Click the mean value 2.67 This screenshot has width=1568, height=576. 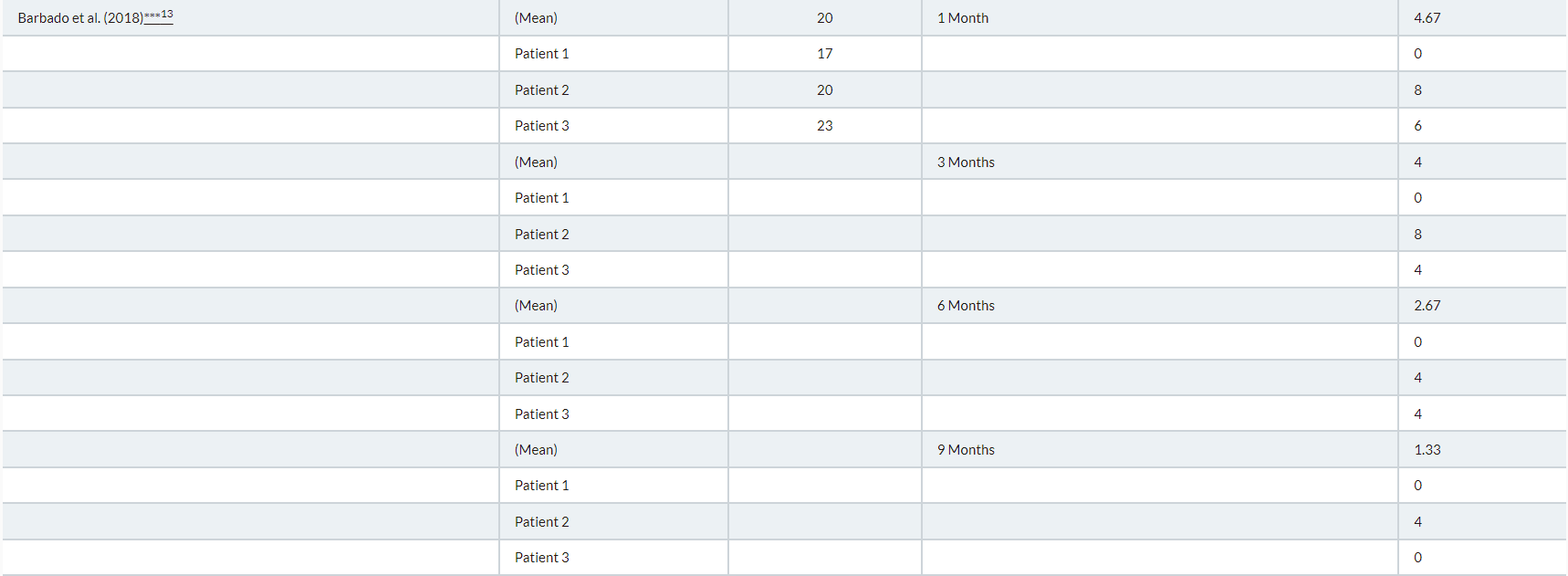click(1427, 306)
